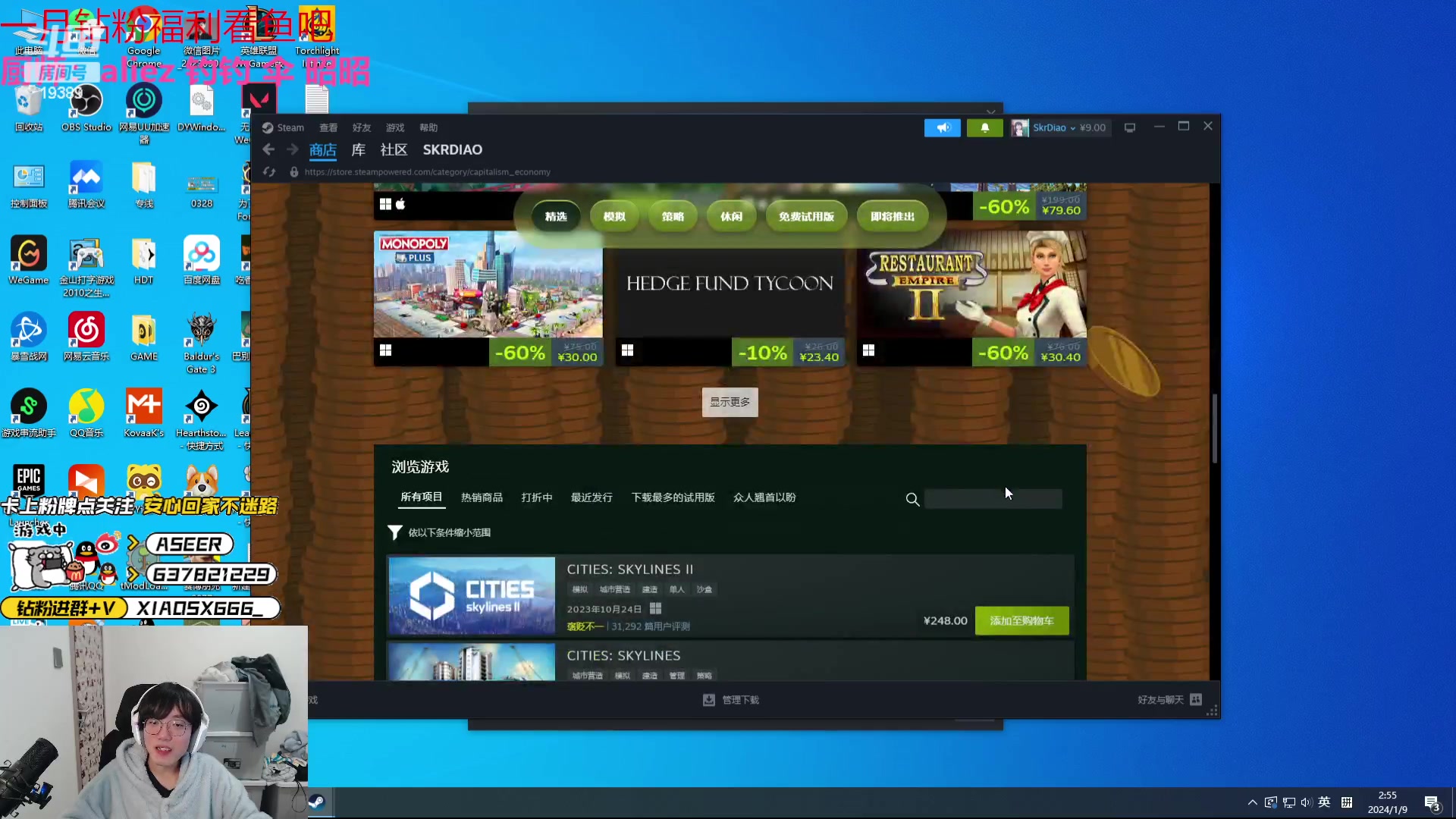Open Steam announcements megaphone button

coord(943,127)
